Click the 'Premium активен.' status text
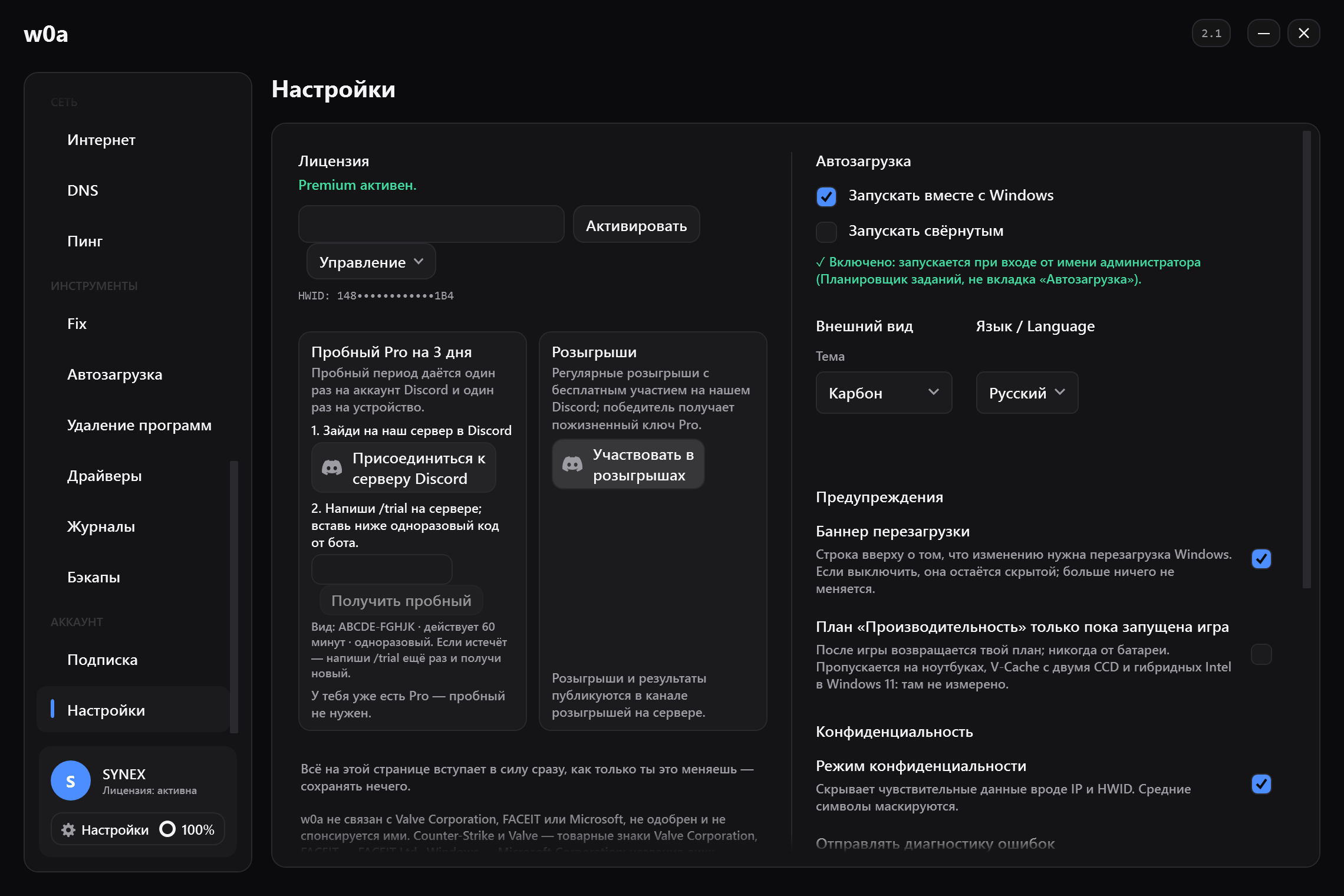Image resolution: width=1344 pixels, height=896 pixels. click(357, 185)
